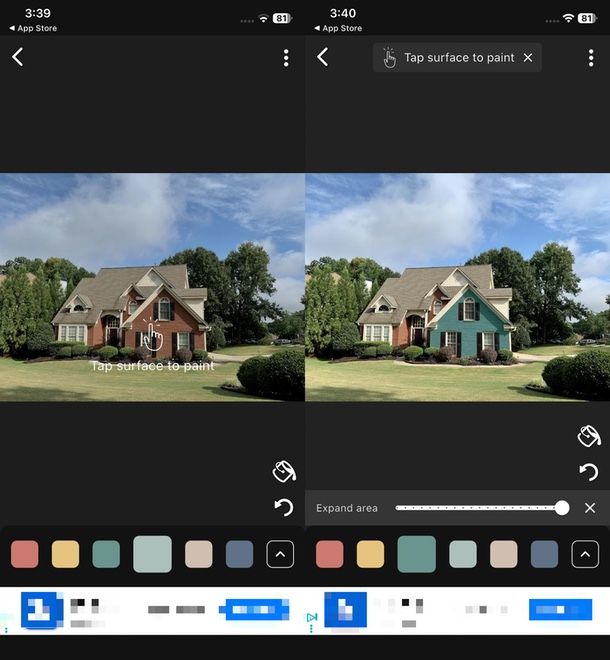
Task: Open the ad app icon on right banner
Action: click(x=345, y=610)
